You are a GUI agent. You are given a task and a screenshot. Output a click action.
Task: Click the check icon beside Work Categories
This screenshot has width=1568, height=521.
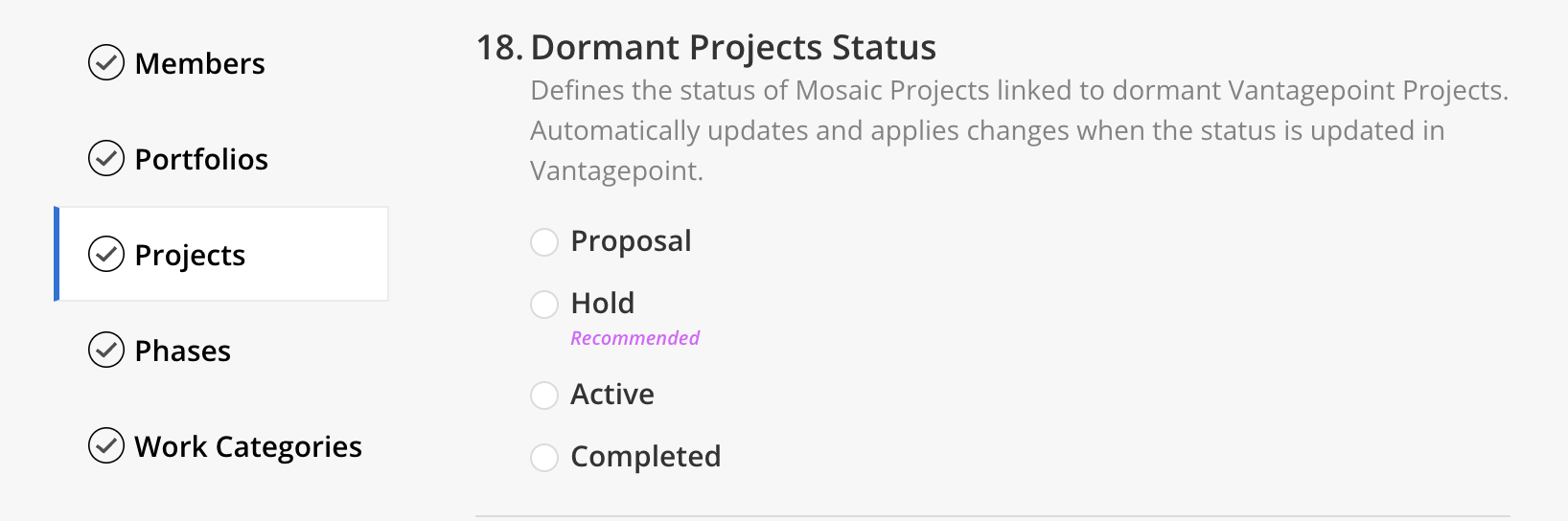106,446
